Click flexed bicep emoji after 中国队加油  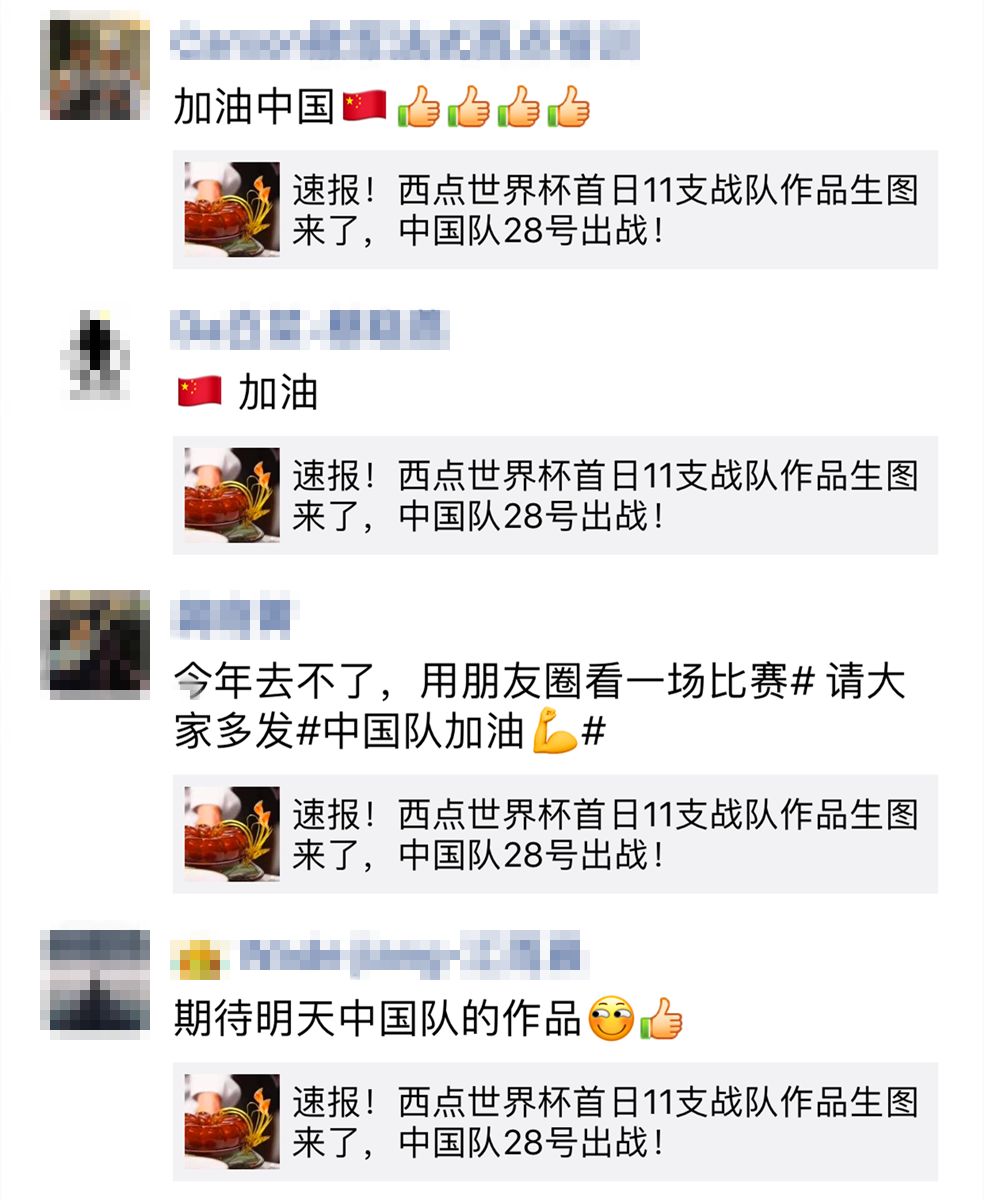(x=554, y=731)
